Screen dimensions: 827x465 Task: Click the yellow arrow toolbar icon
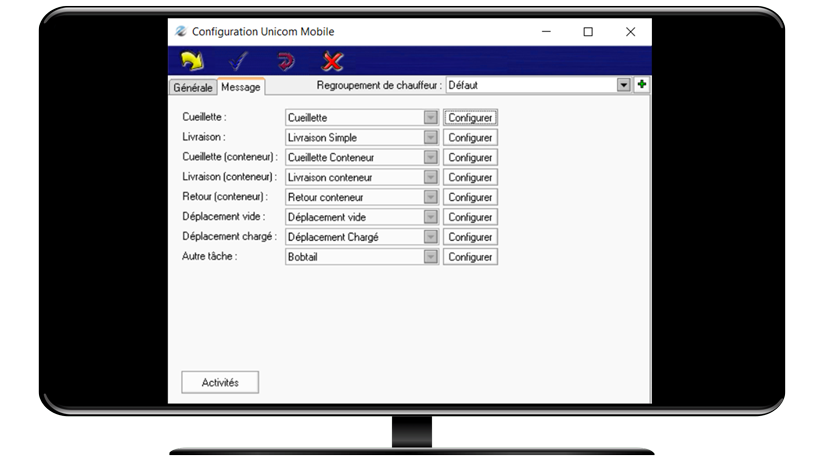point(192,61)
